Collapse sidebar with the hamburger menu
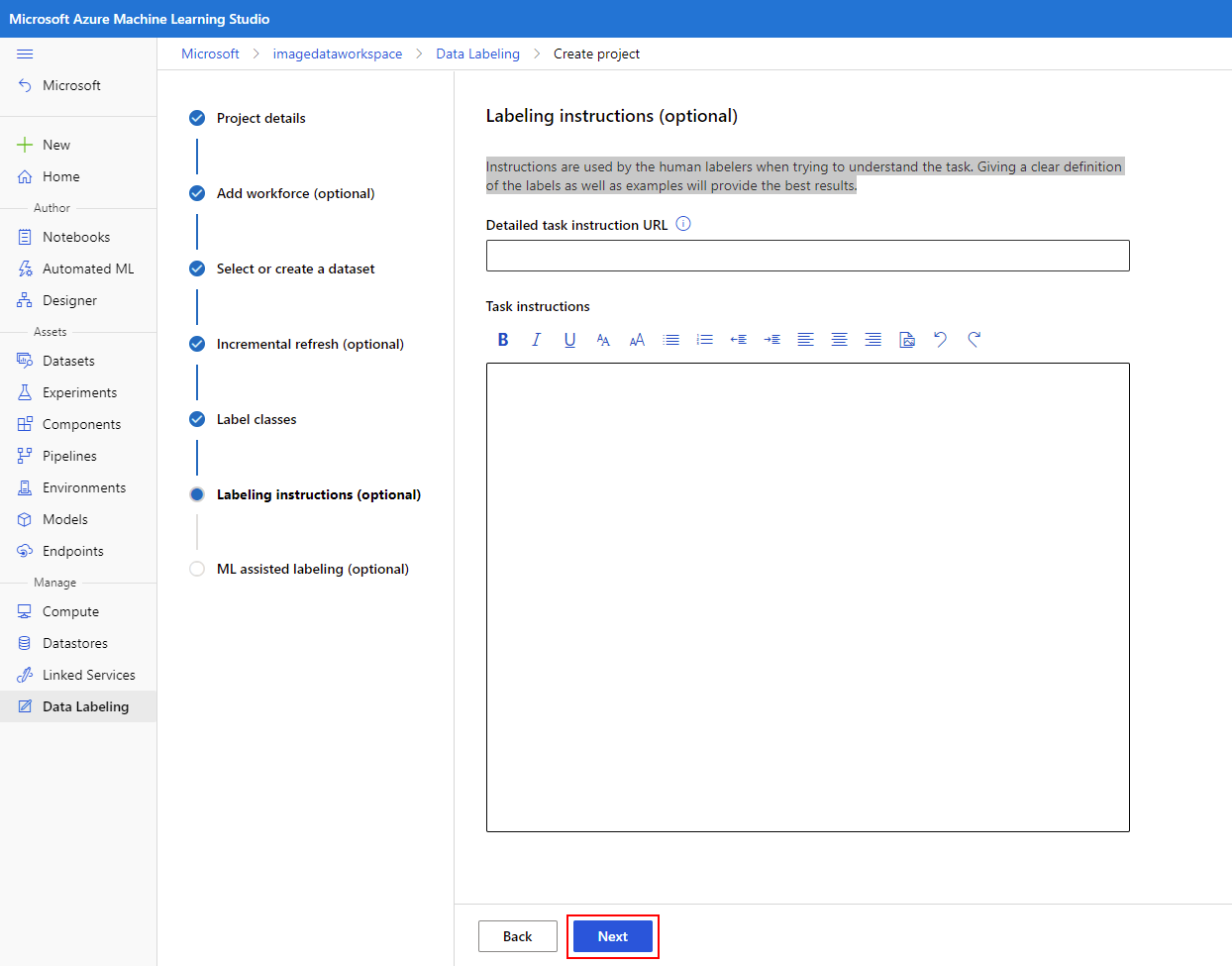Viewport: 1232px width, 966px height. (25, 54)
